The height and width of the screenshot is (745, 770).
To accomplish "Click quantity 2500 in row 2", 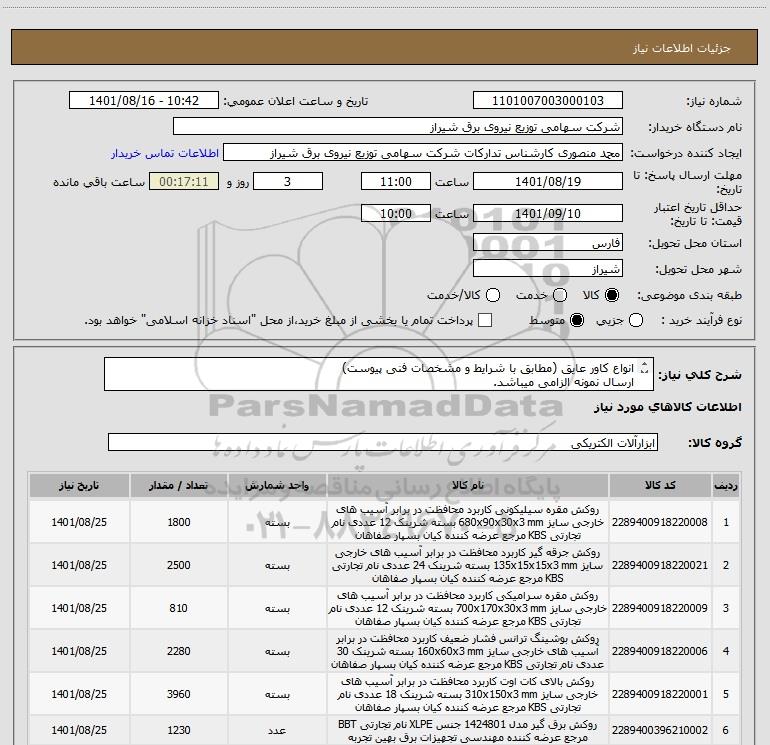I will tap(179, 565).
